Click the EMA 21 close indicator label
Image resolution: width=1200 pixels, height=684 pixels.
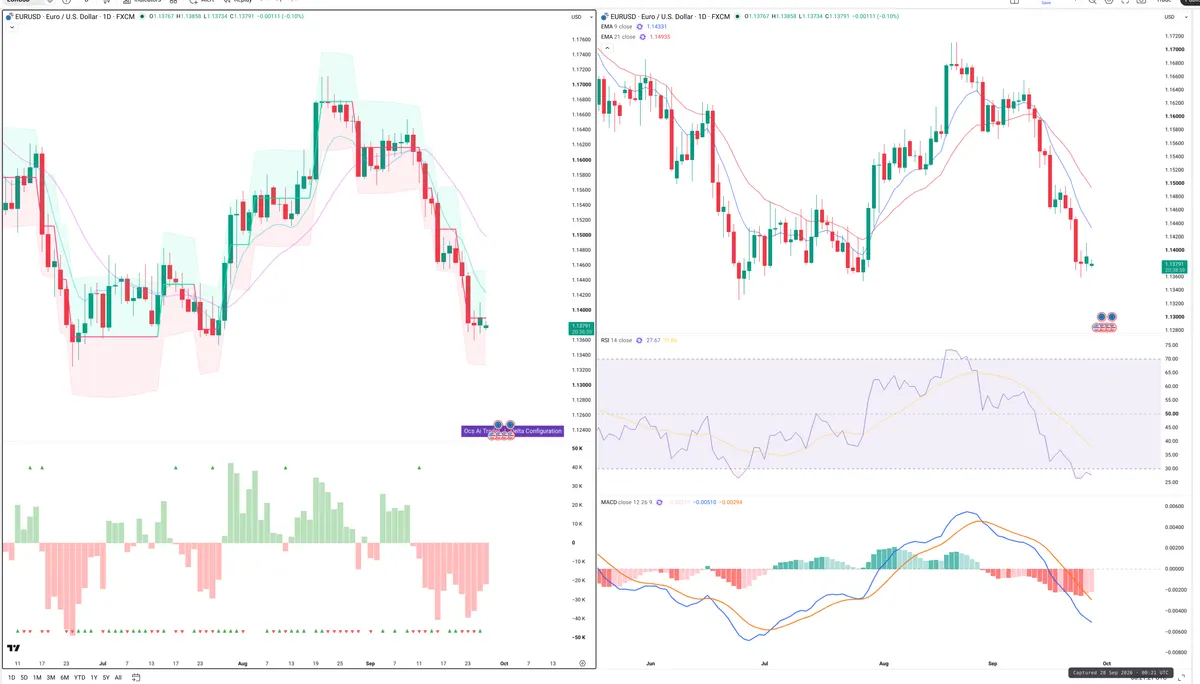pyautogui.click(x=617, y=37)
